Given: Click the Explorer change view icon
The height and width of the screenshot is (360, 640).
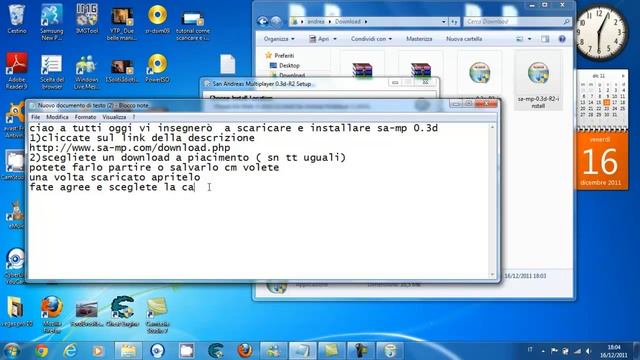Looking at the screenshot, I should 520,39.
